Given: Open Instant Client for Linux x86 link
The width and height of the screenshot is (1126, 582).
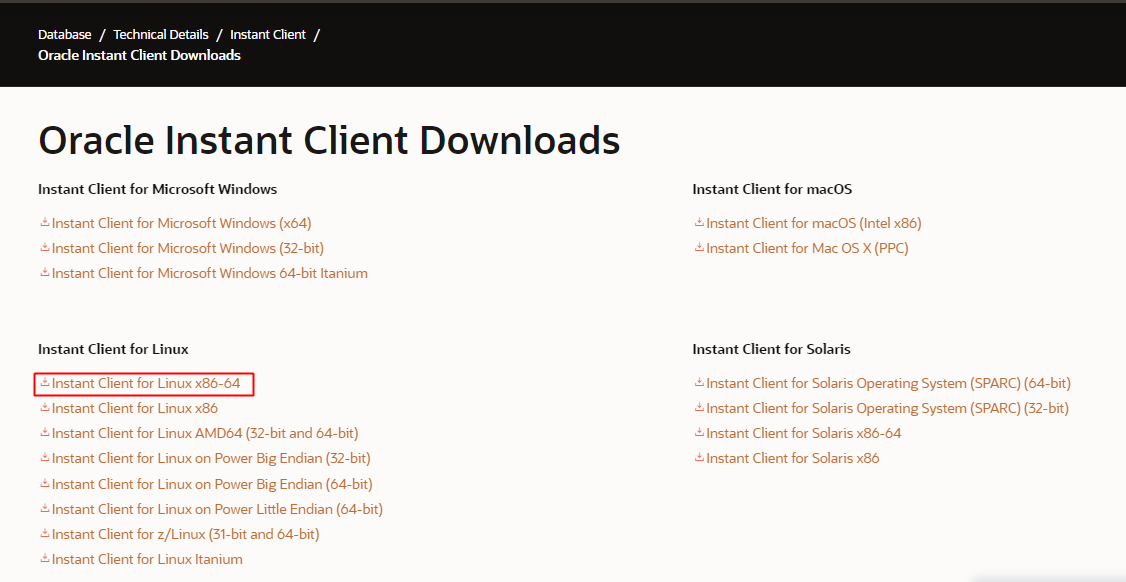Looking at the screenshot, I should click(135, 408).
